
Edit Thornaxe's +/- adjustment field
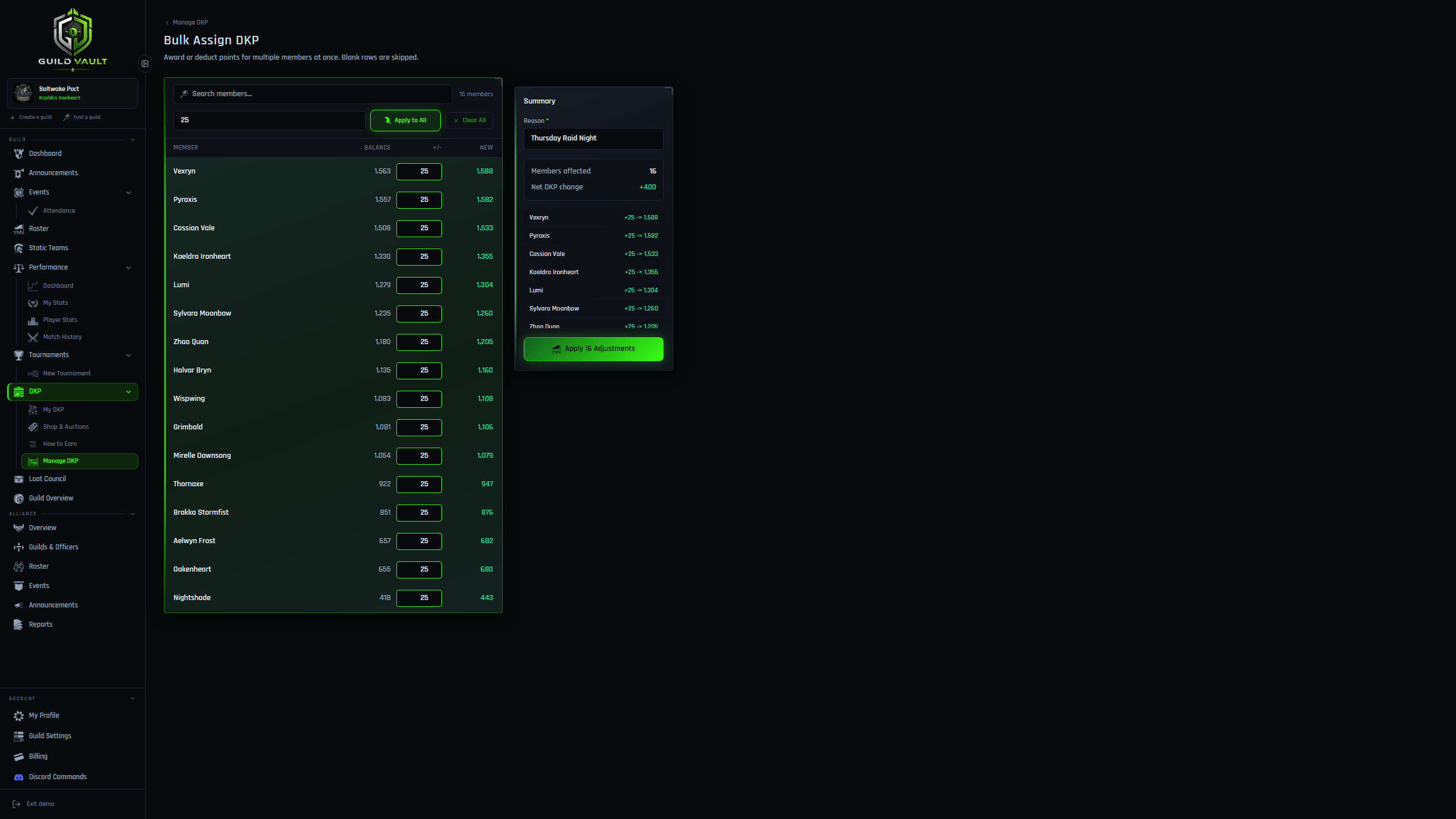point(419,484)
